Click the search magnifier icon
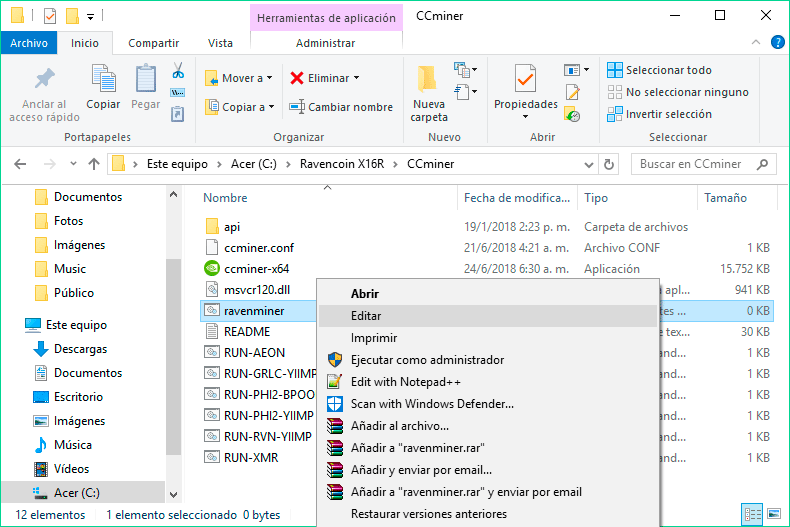The width and height of the screenshot is (790, 527). (x=762, y=164)
